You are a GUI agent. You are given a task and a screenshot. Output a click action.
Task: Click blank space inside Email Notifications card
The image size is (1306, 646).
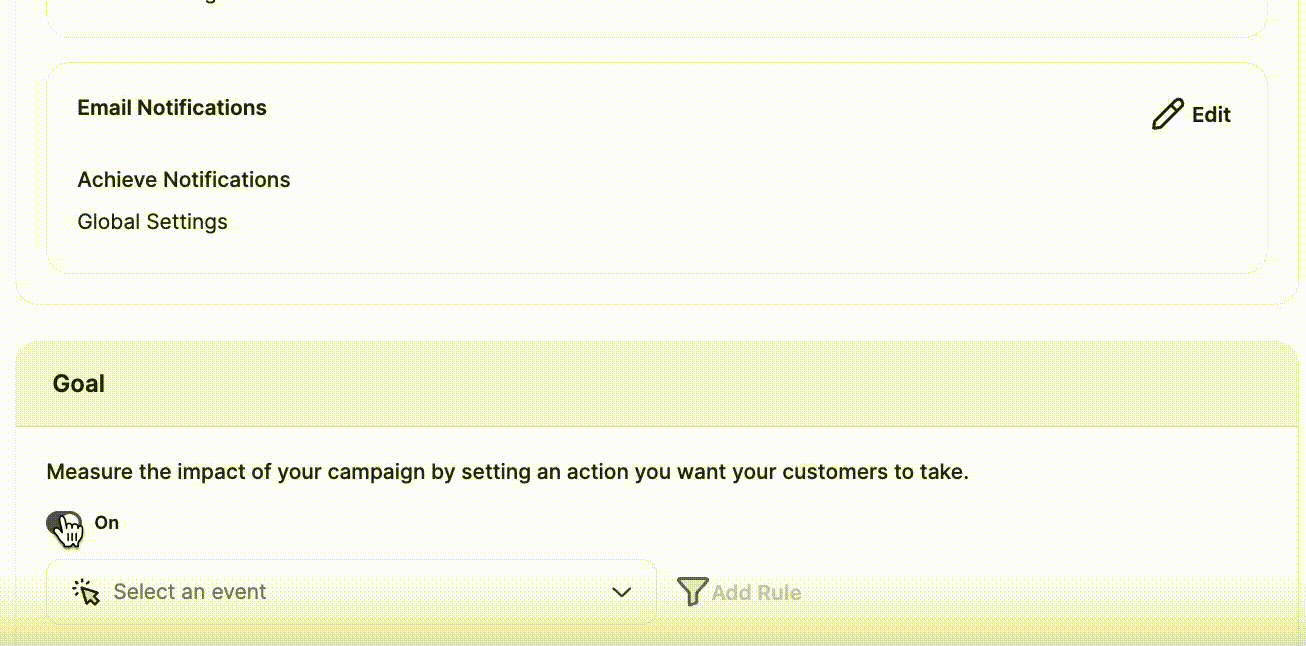[x=700, y=200]
